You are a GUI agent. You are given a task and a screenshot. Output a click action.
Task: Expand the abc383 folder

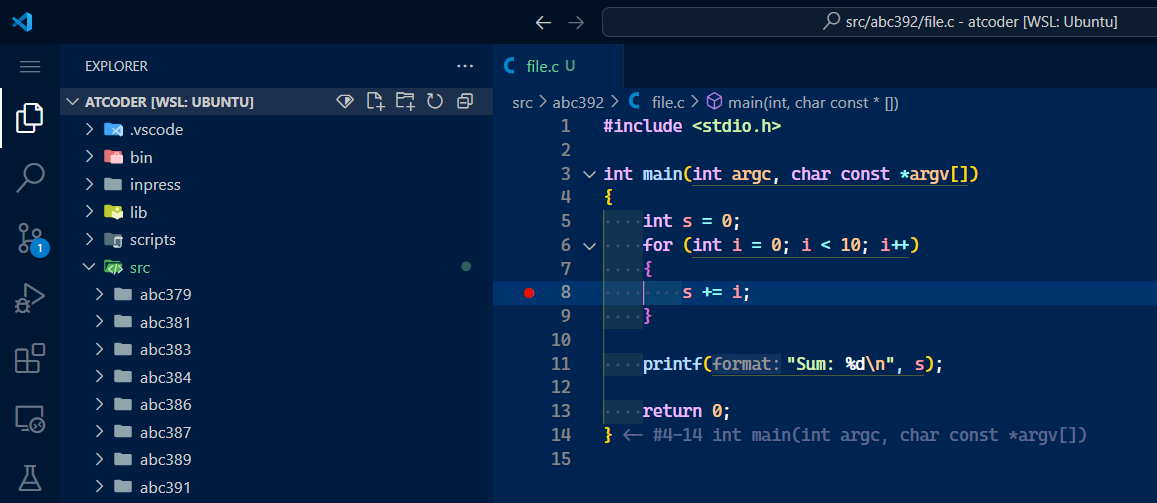click(x=100, y=350)
